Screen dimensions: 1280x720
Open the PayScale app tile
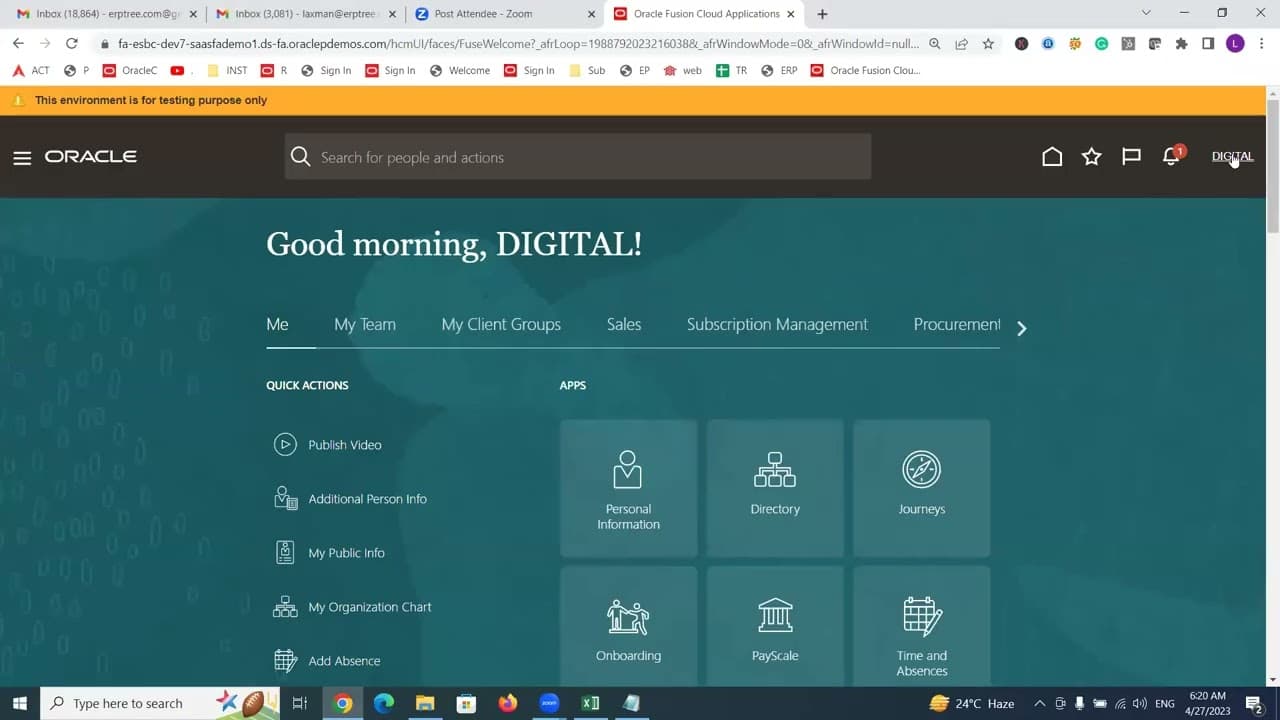click(775, 630)
